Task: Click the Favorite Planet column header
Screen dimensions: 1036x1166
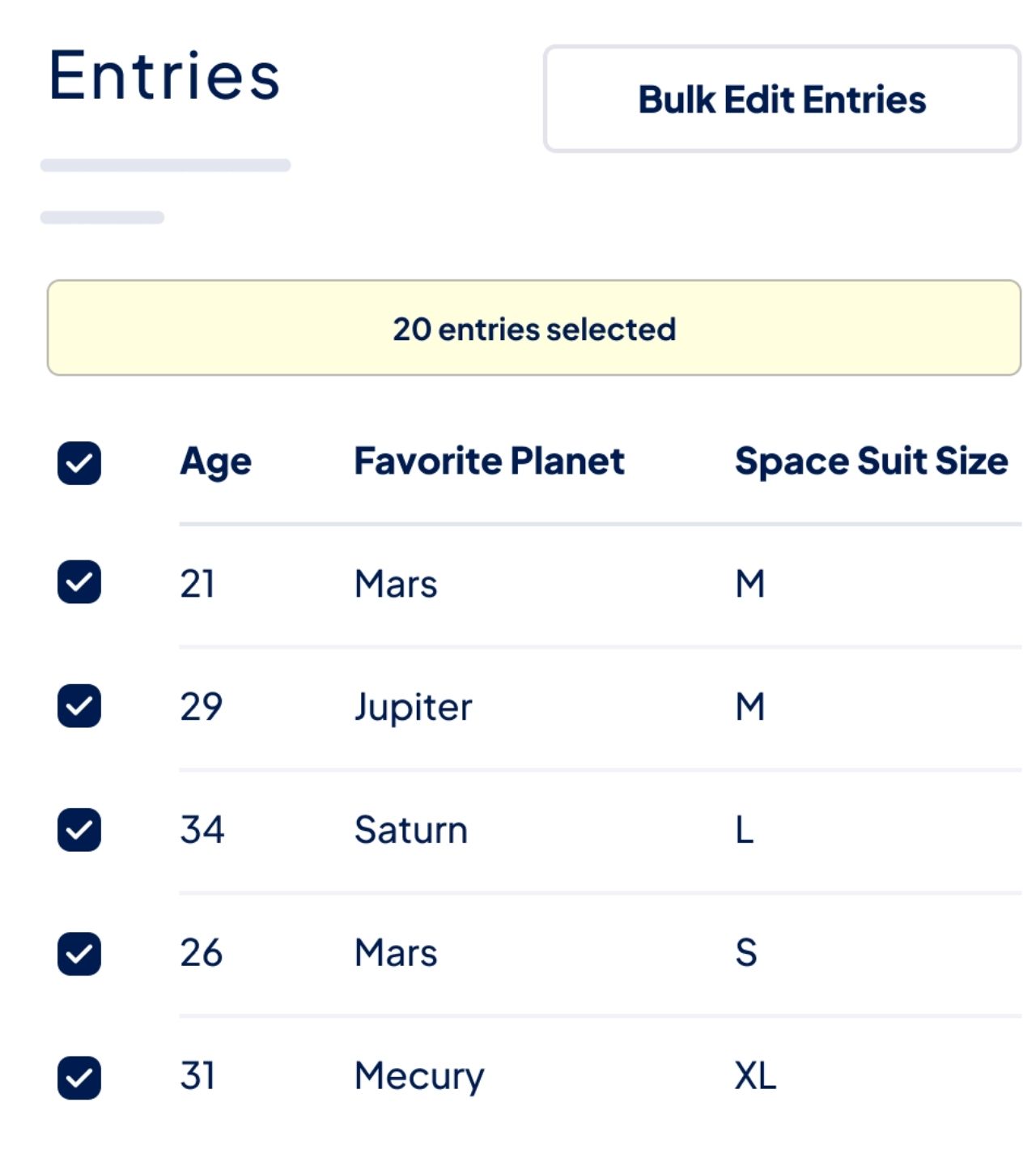Action: [x=489, y=462]
